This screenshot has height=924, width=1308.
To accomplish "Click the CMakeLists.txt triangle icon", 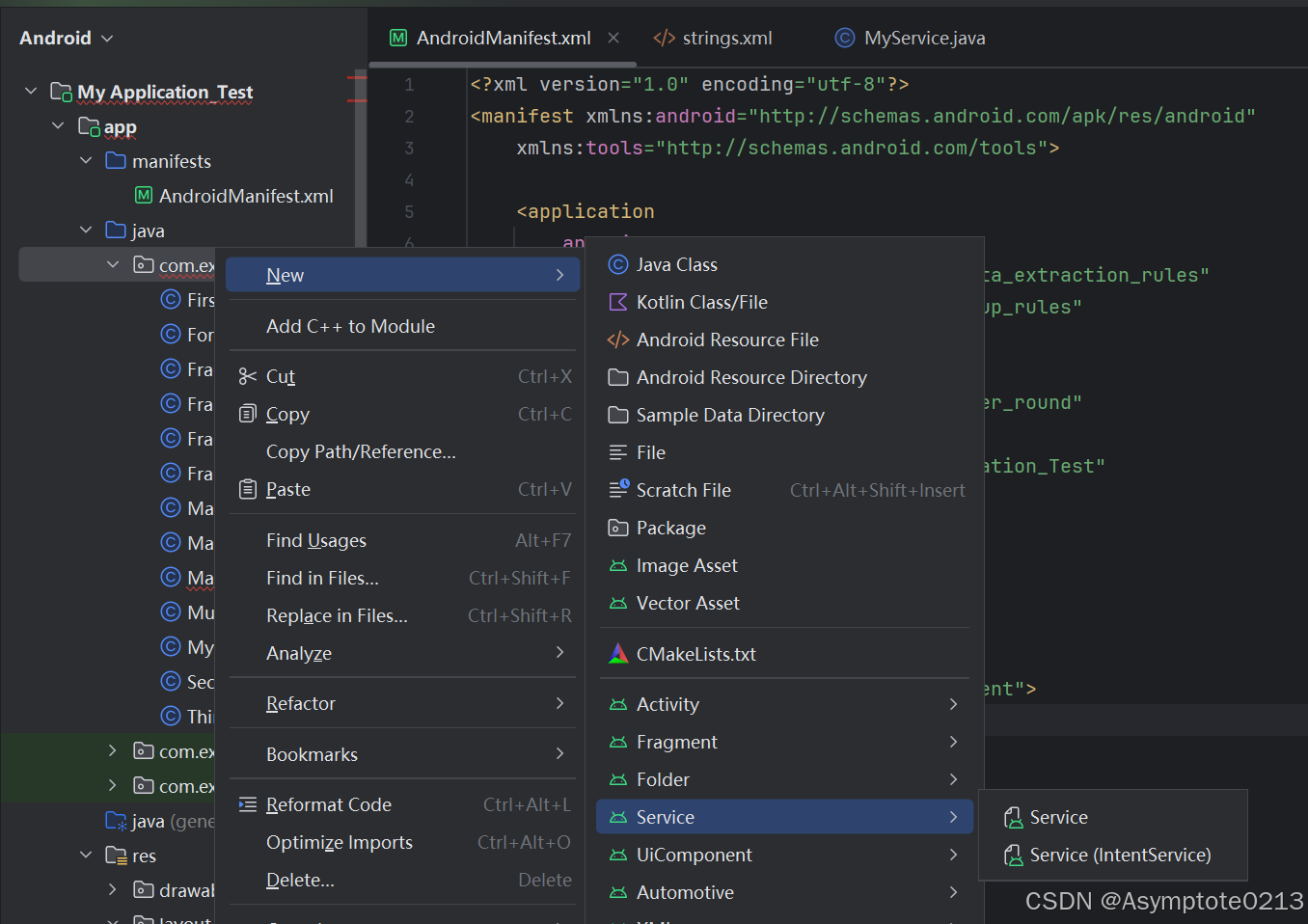I will (x=618, y=654).
